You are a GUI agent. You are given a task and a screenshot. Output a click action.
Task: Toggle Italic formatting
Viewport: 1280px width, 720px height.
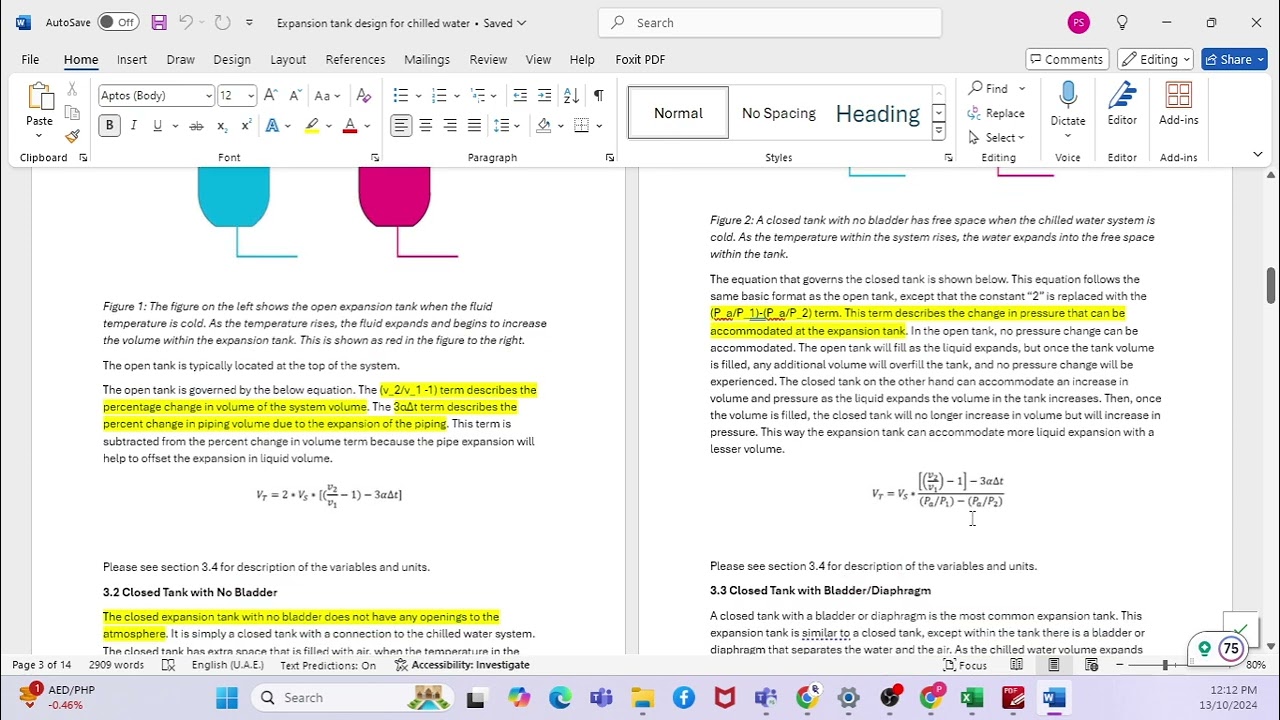click(x=134, y=125)
